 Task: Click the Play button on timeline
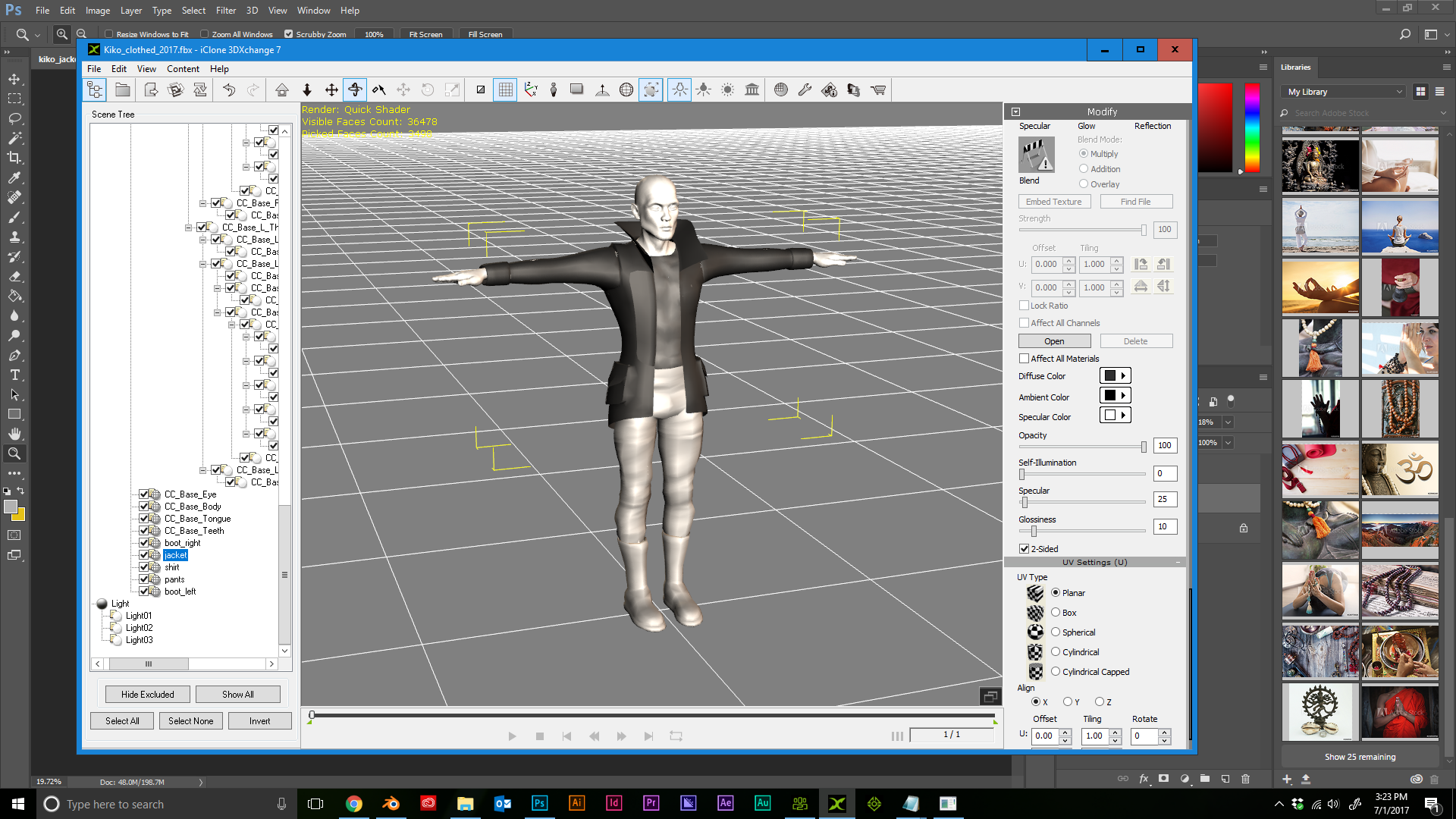[x=512, y=736]
